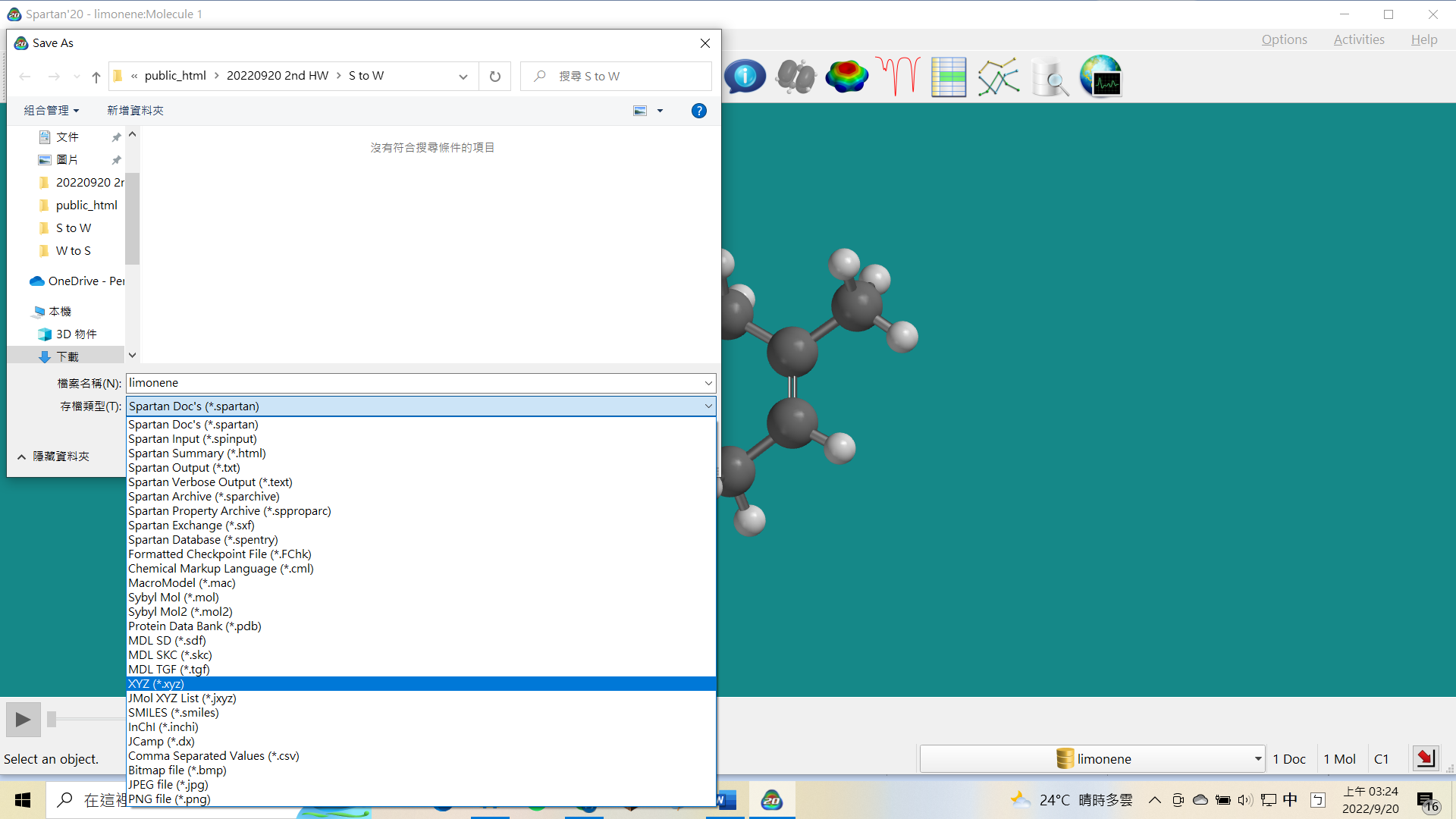Click the limonene filename field

[415, 383]
